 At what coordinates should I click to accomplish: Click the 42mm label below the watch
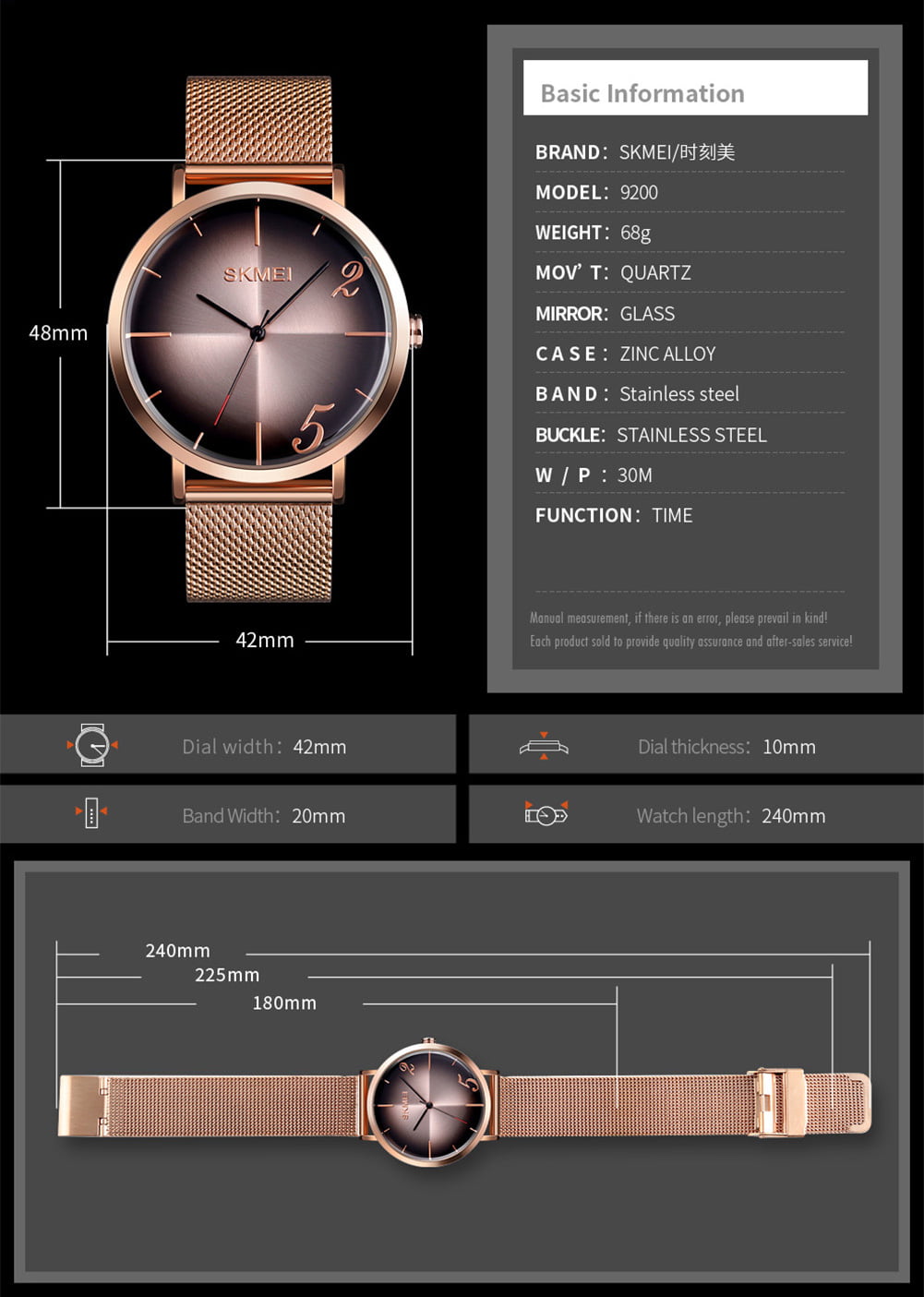click(x=264, y=640)
